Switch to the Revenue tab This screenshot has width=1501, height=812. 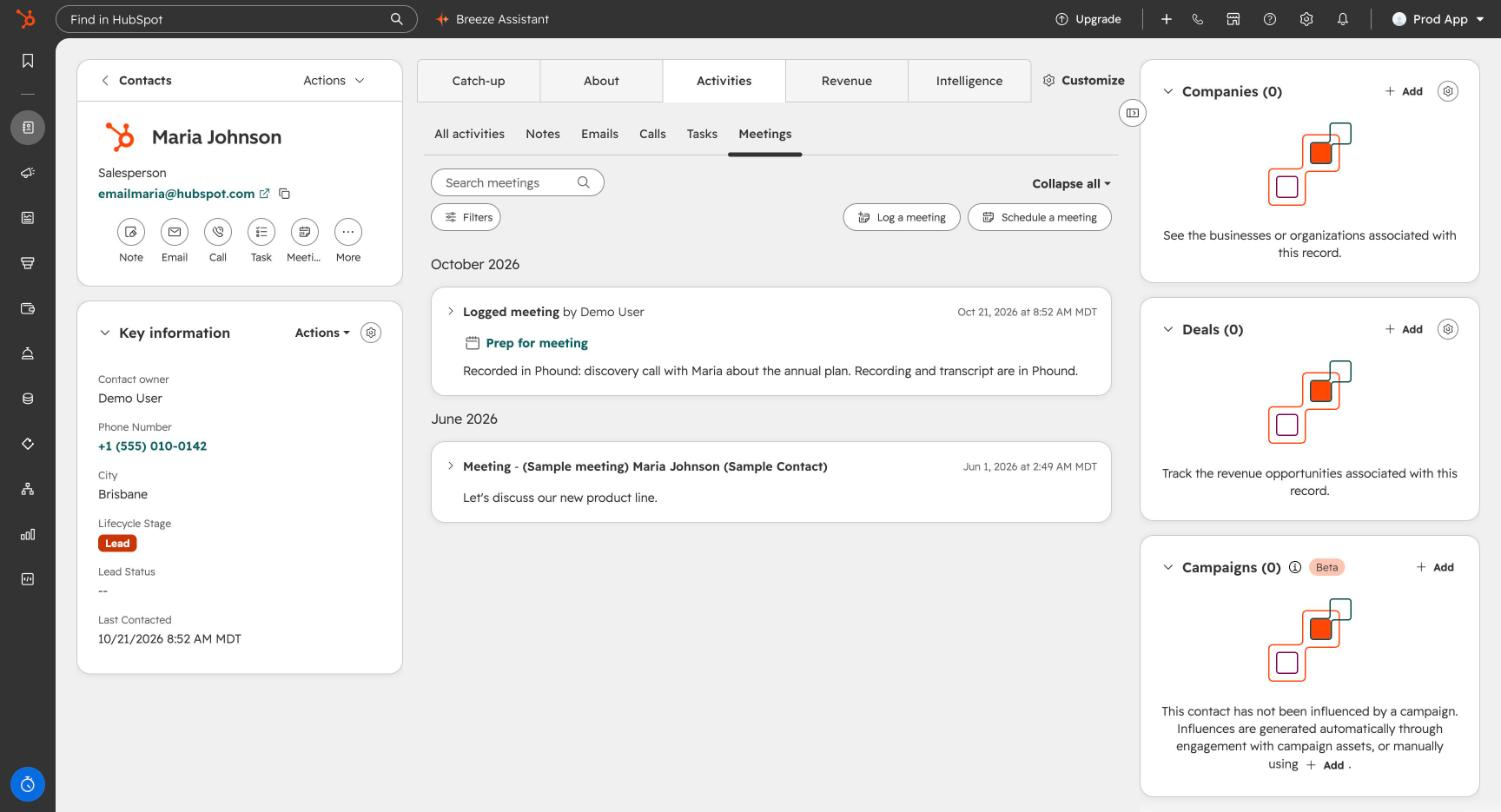846,81
